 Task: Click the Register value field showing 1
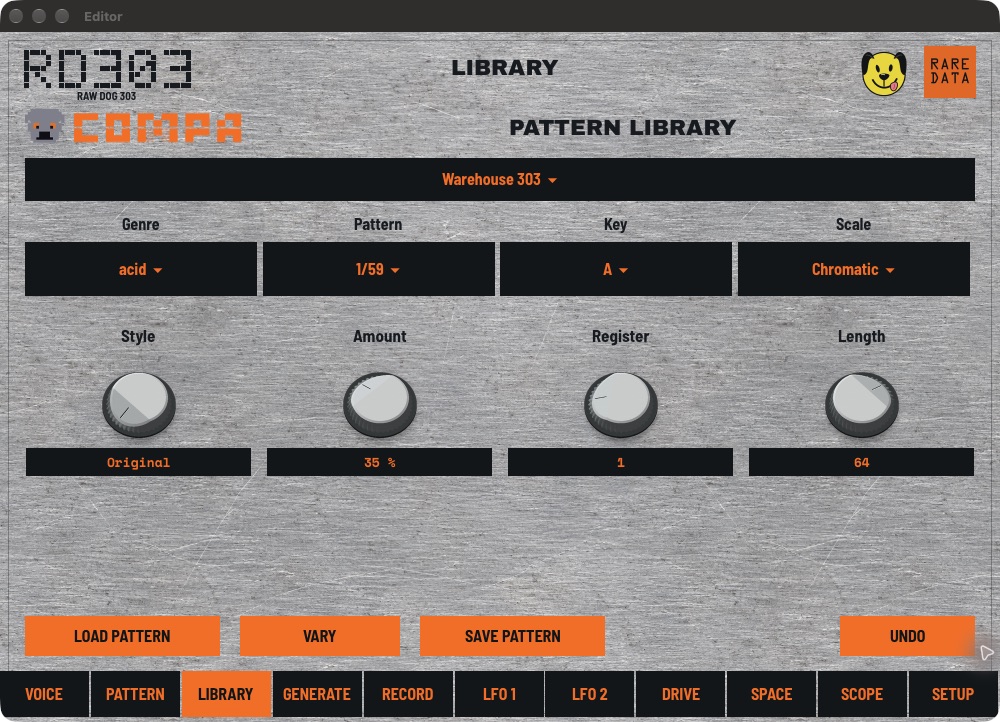pos(621,462)
